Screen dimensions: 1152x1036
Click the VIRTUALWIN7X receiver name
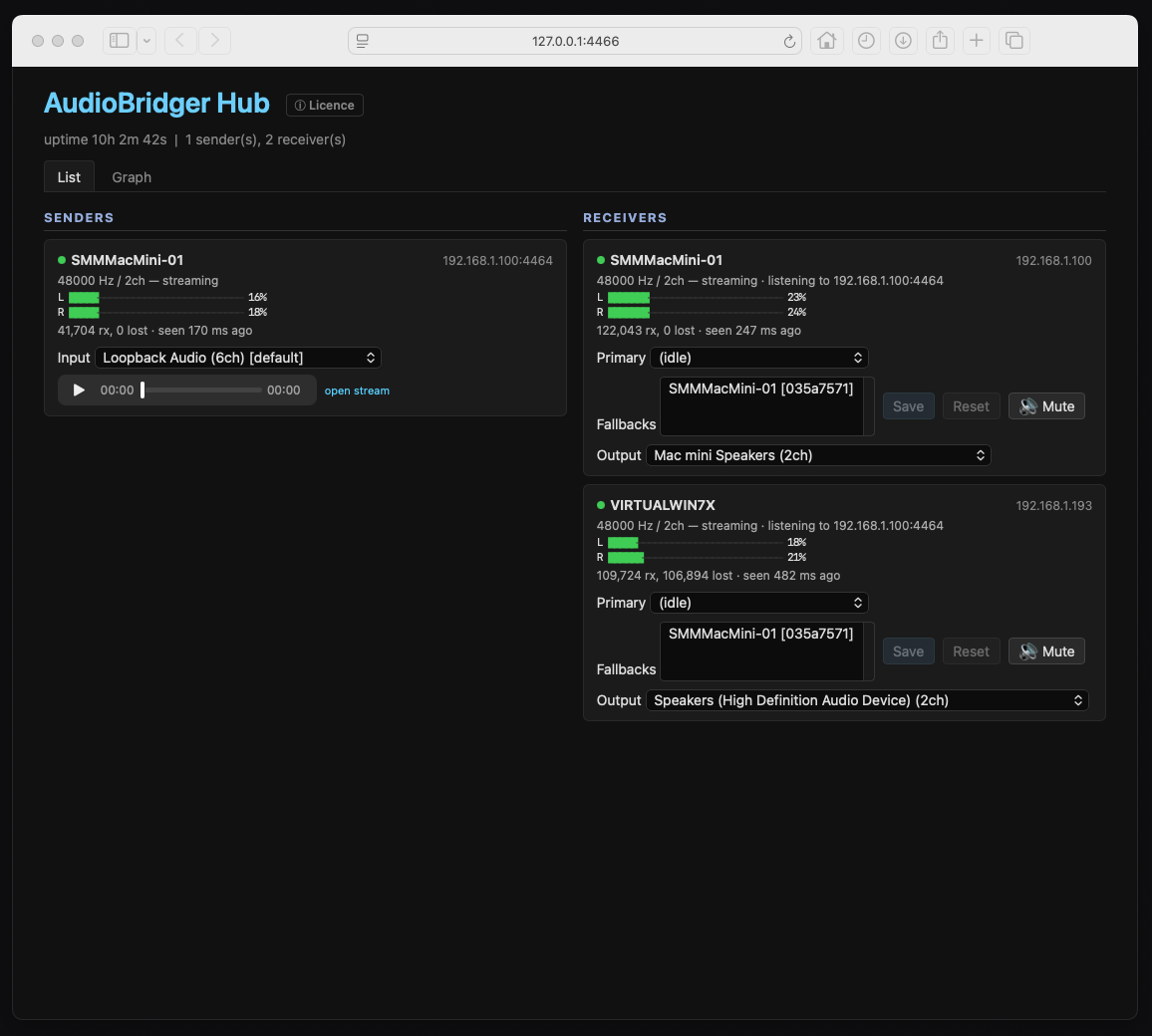point(662,505)
